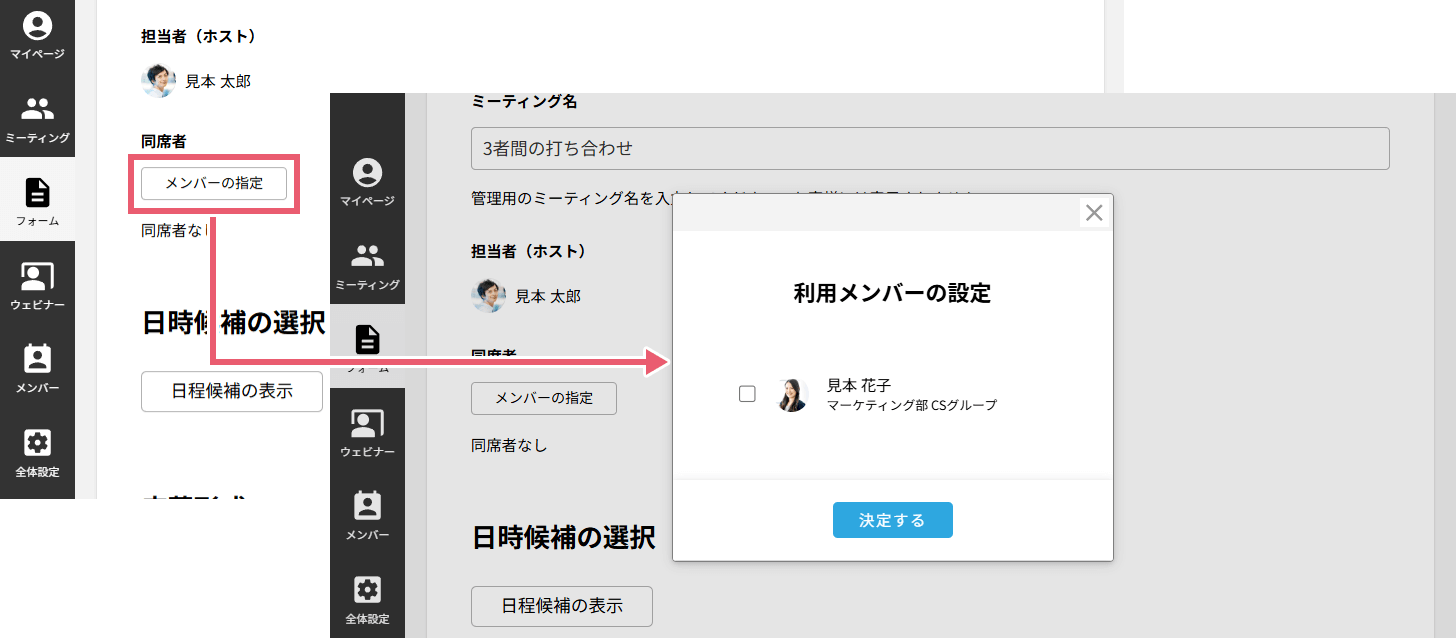1456x638 pixels.
Task: Open 全体設定 in the dimmed inner sidebar
Action: [x=367, y=598]
